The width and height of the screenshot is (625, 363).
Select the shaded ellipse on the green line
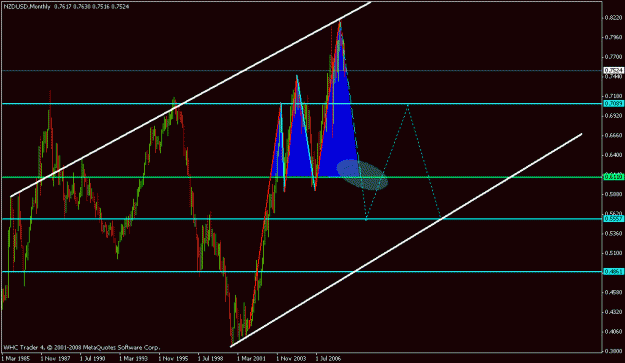click(362, 175)
